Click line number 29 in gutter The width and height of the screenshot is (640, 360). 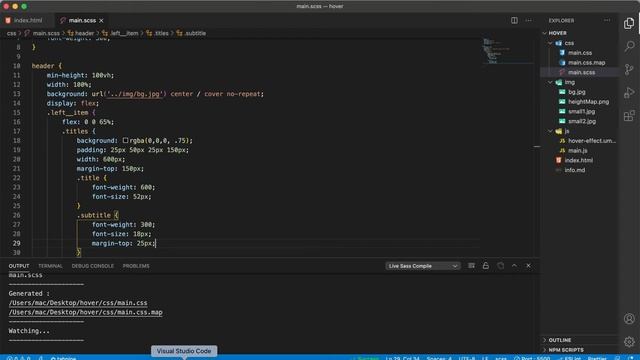(16, 243)
